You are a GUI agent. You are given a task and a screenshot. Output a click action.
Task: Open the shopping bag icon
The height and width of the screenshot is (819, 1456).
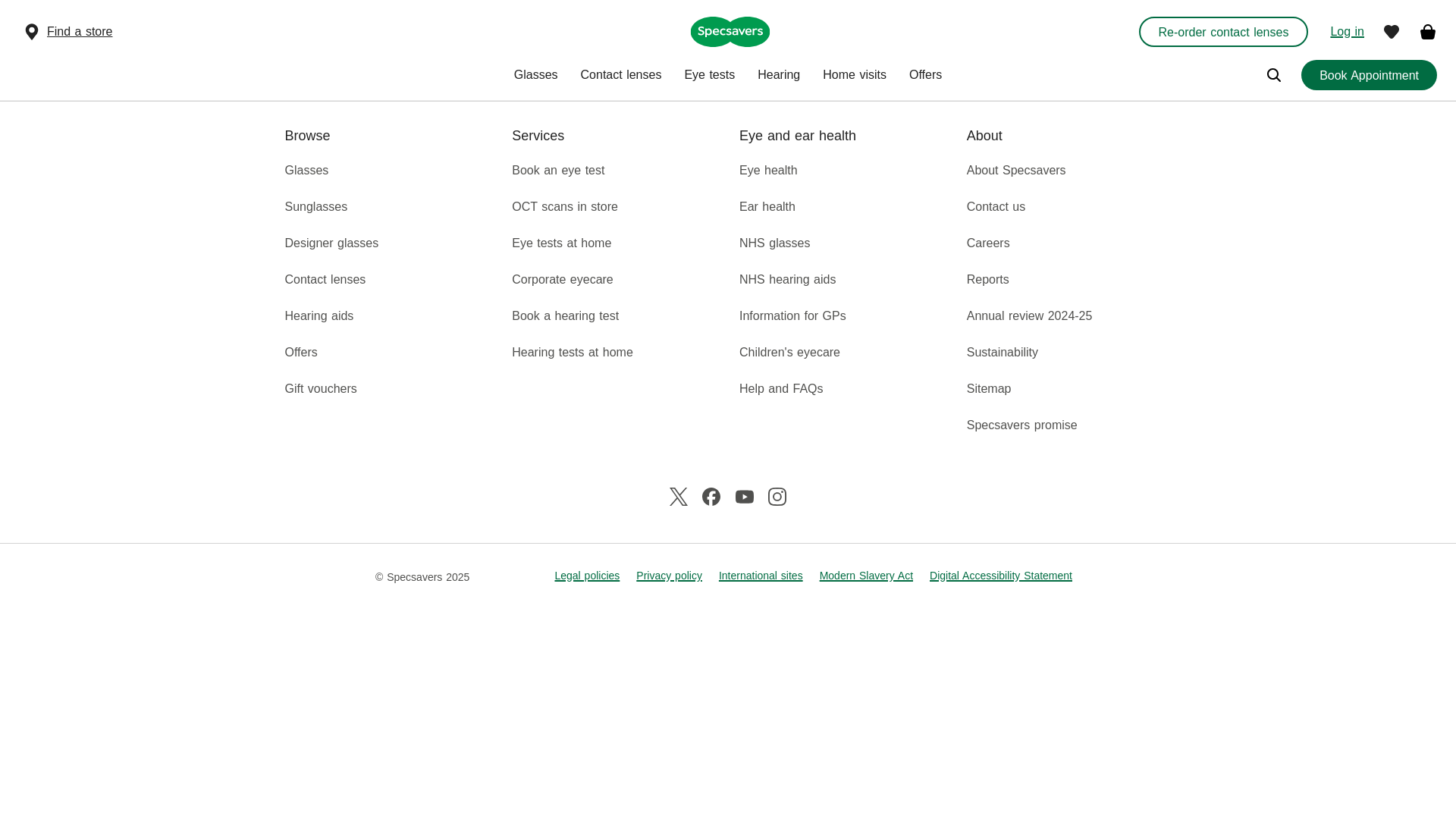click(x=1427, y=32)
